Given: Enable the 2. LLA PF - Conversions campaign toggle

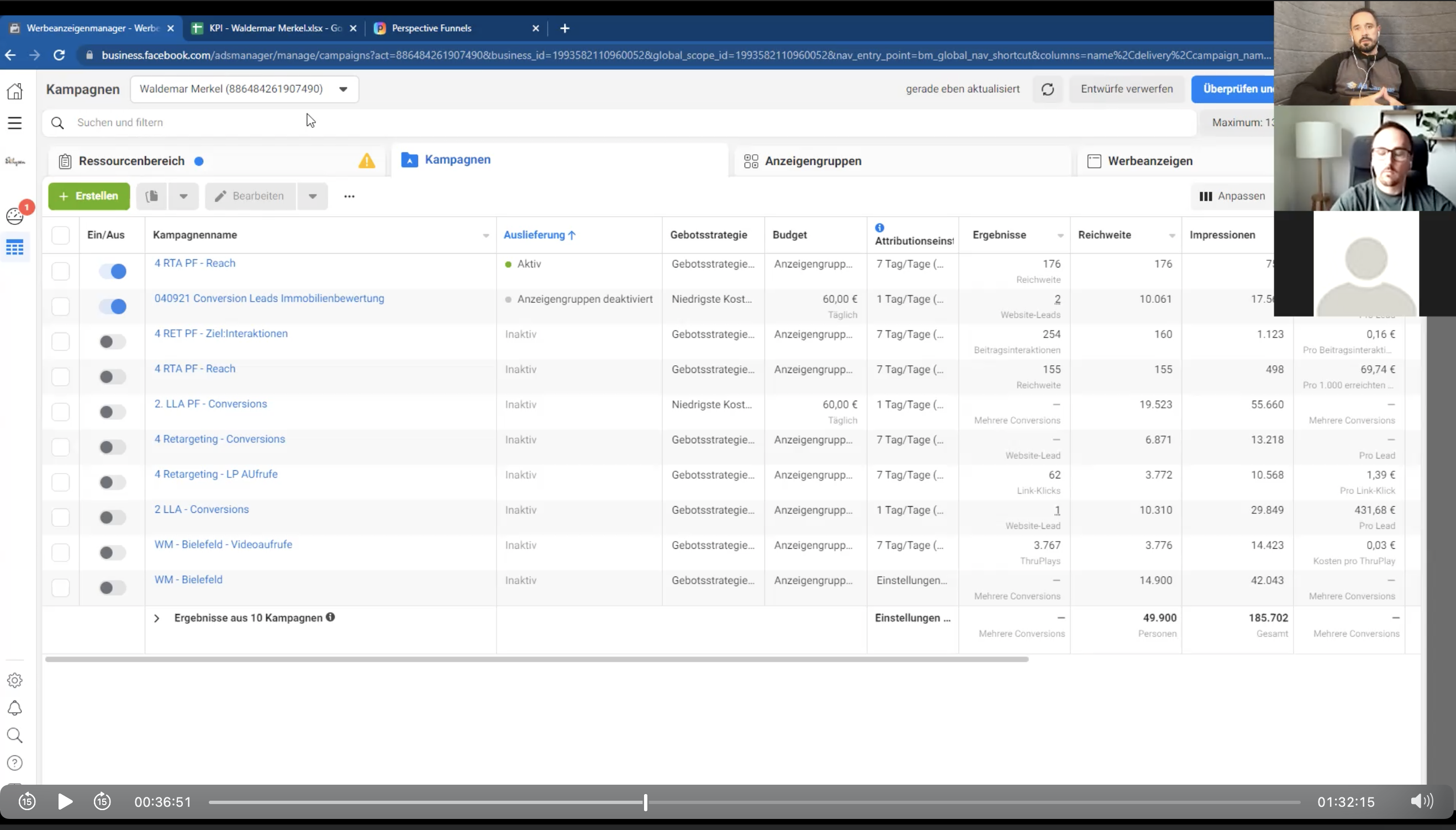Looking at the screenshot, I should coord(113,412).
